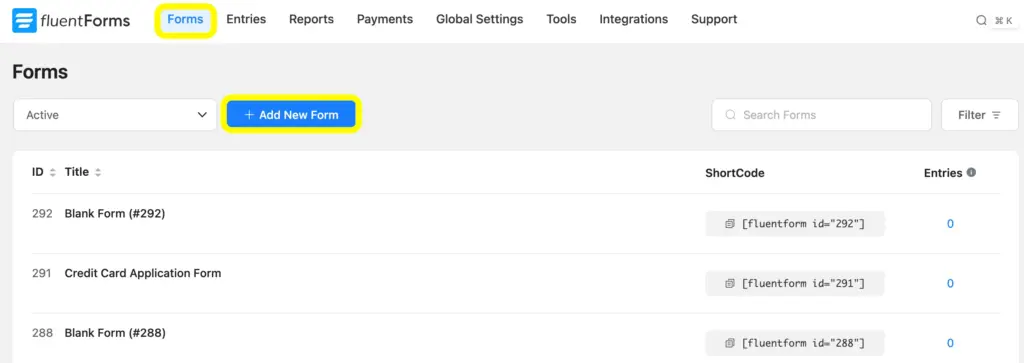
Task: Click the Entries column header text
Action: tap(943, 173)
